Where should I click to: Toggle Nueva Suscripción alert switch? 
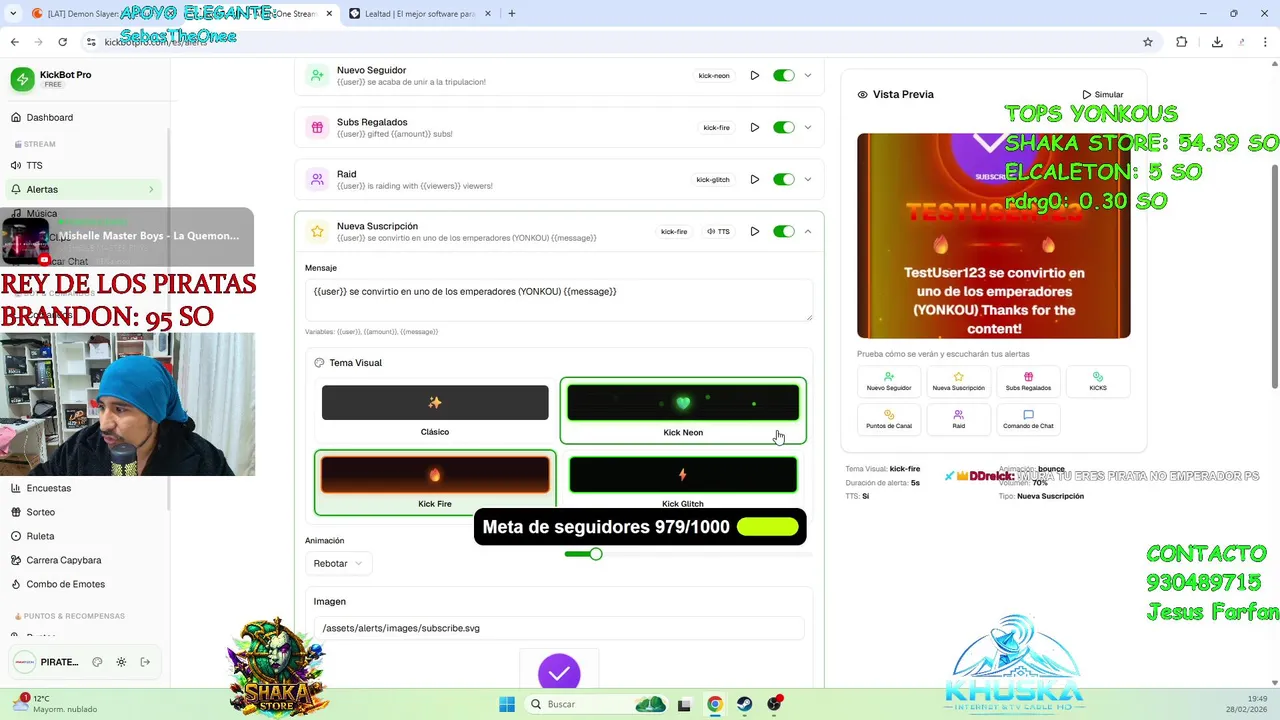pos(783,231)
